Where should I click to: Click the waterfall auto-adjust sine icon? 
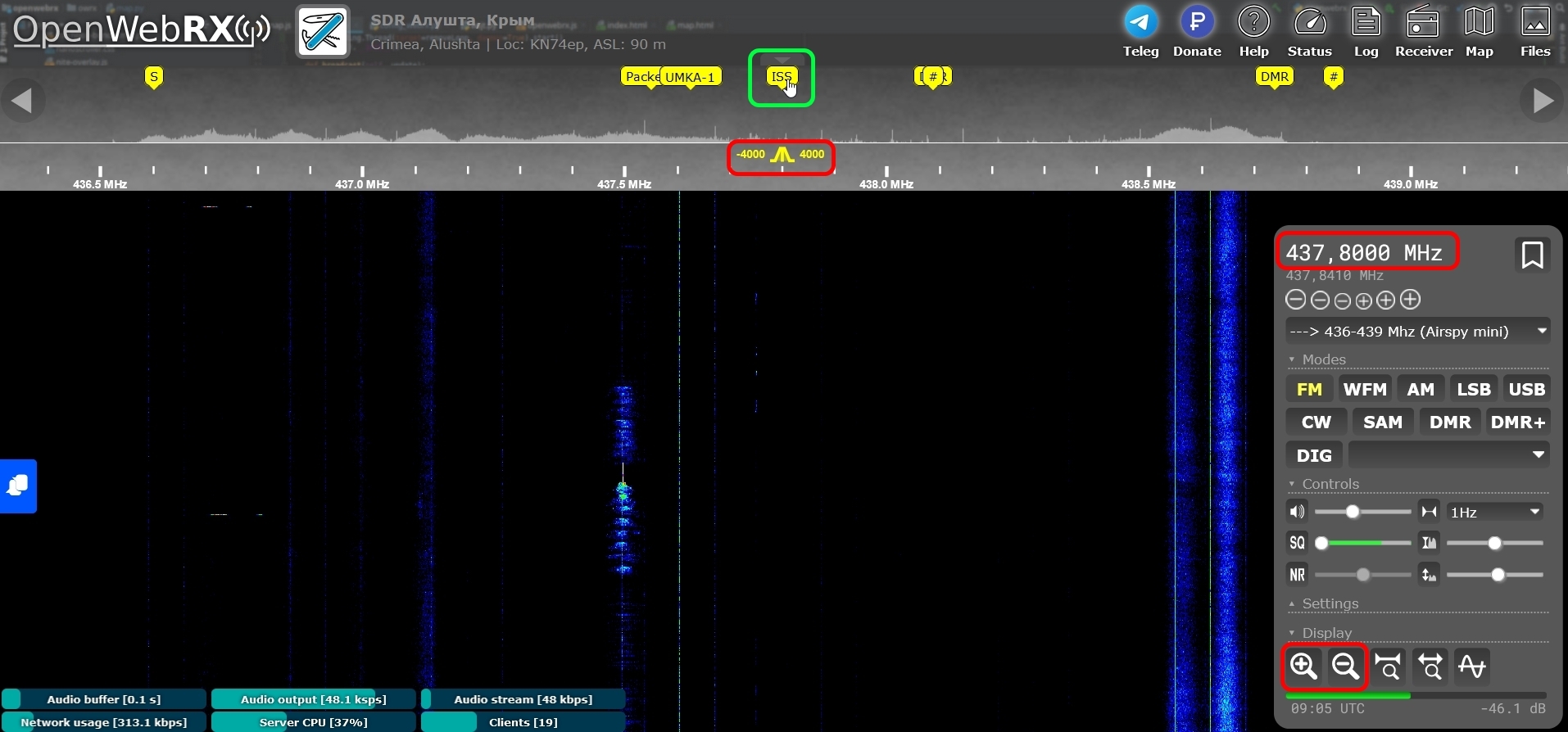(1471, 666)
